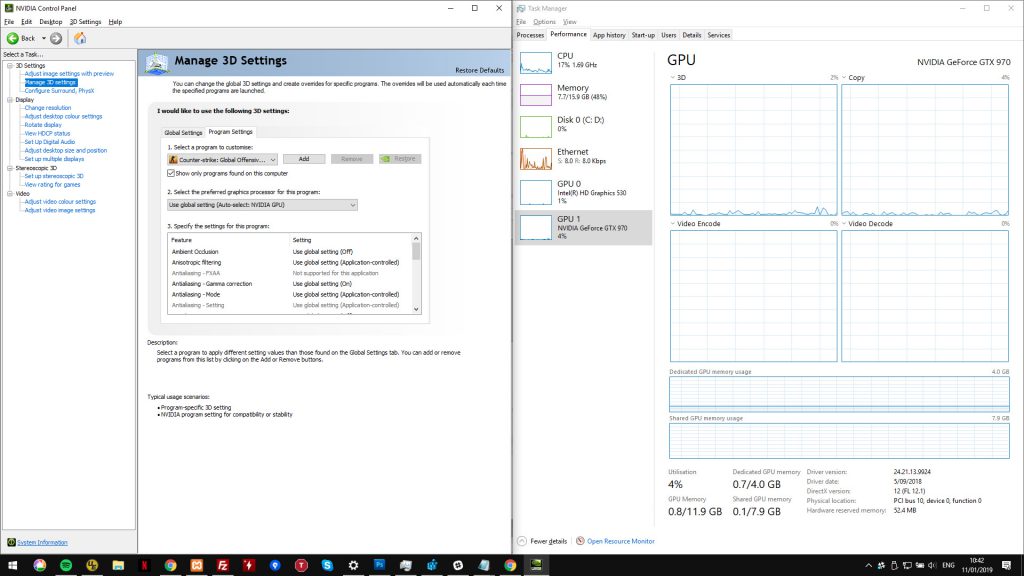Open the Back history dropdown arrow
Viewport: 1024px width, 576px height.
click(x=44, y=39)
